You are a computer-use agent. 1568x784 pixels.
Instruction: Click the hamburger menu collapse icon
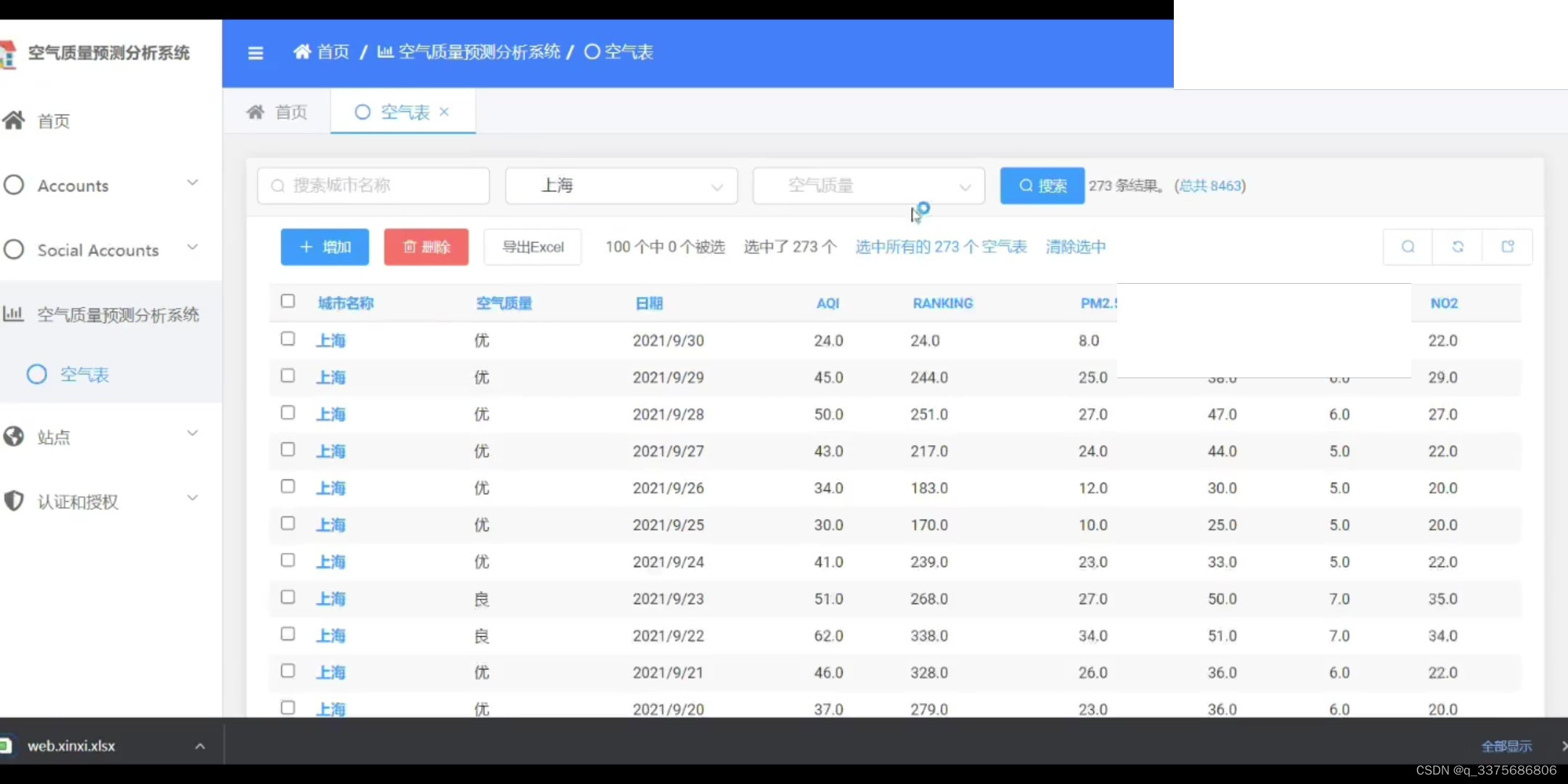[x=256, y=53]
